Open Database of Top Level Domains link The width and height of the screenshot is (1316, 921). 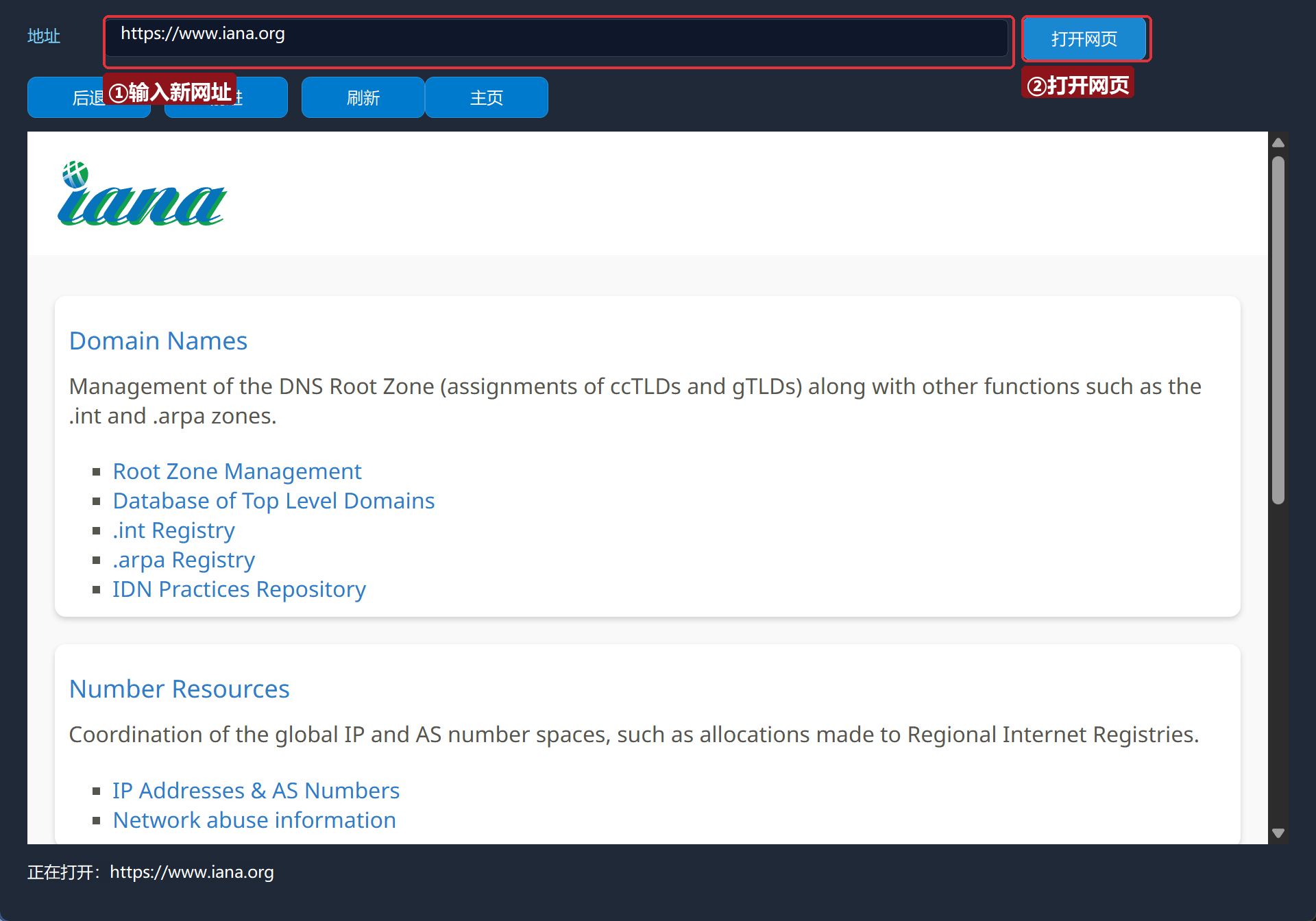click(x=273, y=501)
